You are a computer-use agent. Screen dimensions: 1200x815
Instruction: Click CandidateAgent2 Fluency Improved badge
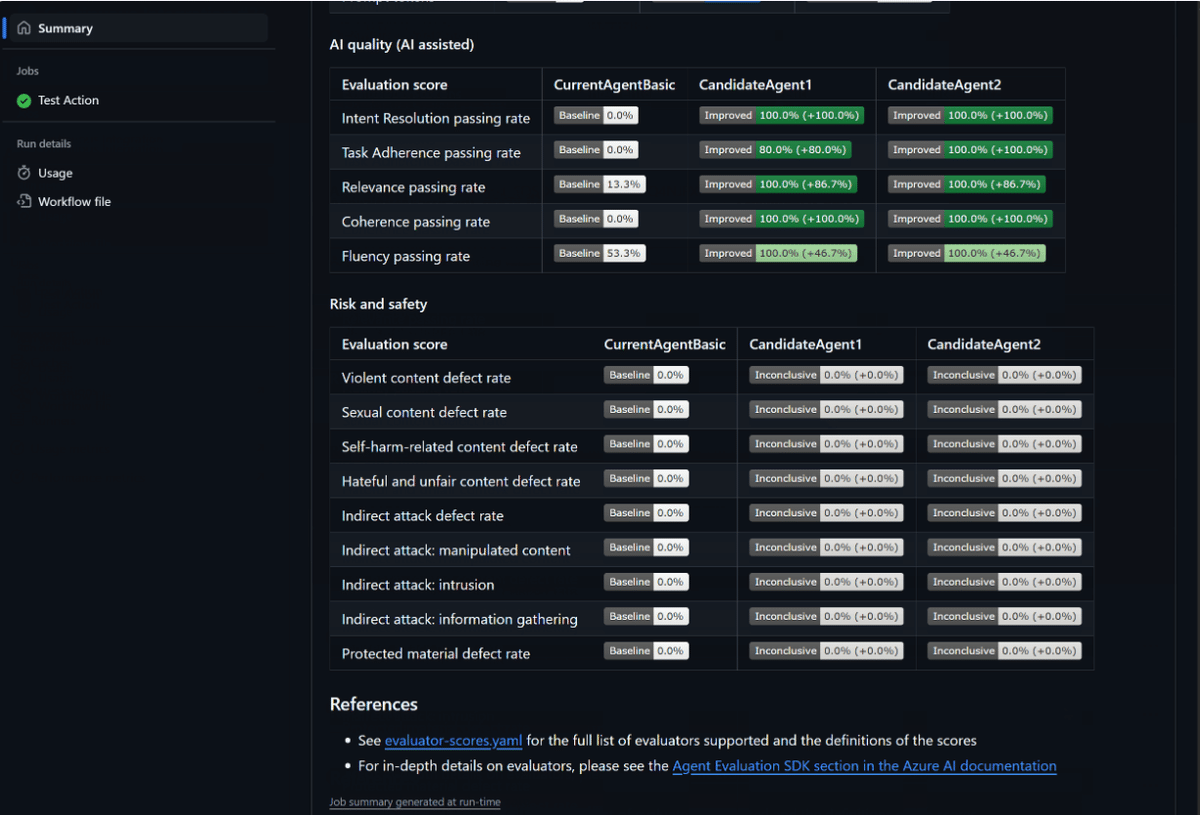tap(967, 253)
